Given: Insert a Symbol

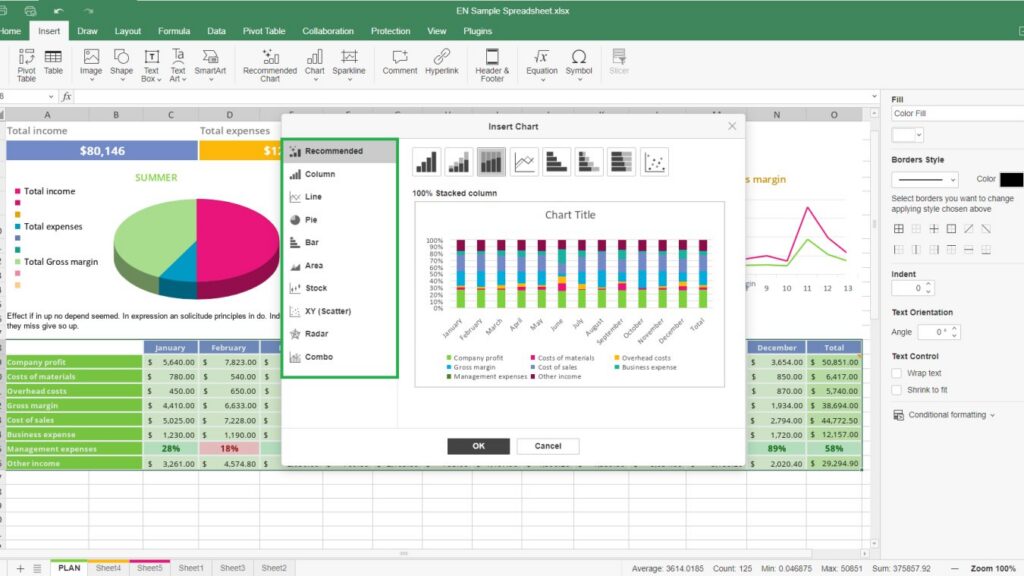Looking at the screenshot, I should point(579,64).
